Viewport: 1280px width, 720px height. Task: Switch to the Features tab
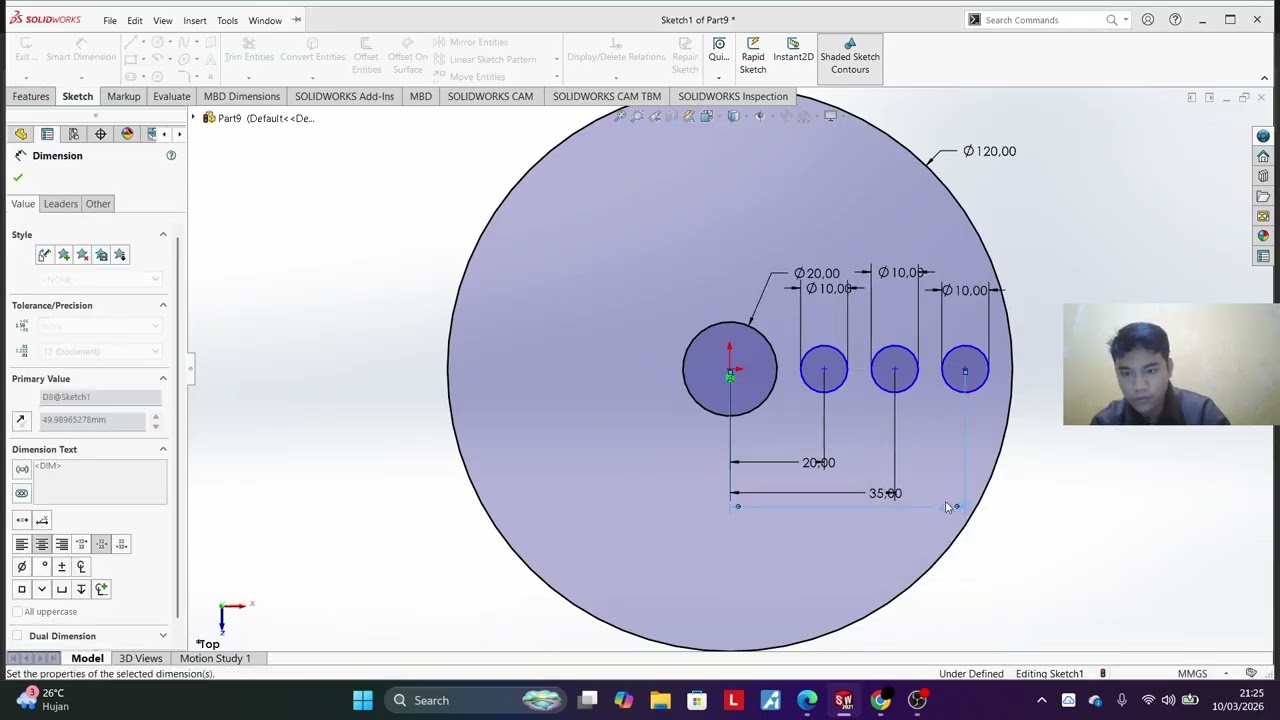click(31, 96)
